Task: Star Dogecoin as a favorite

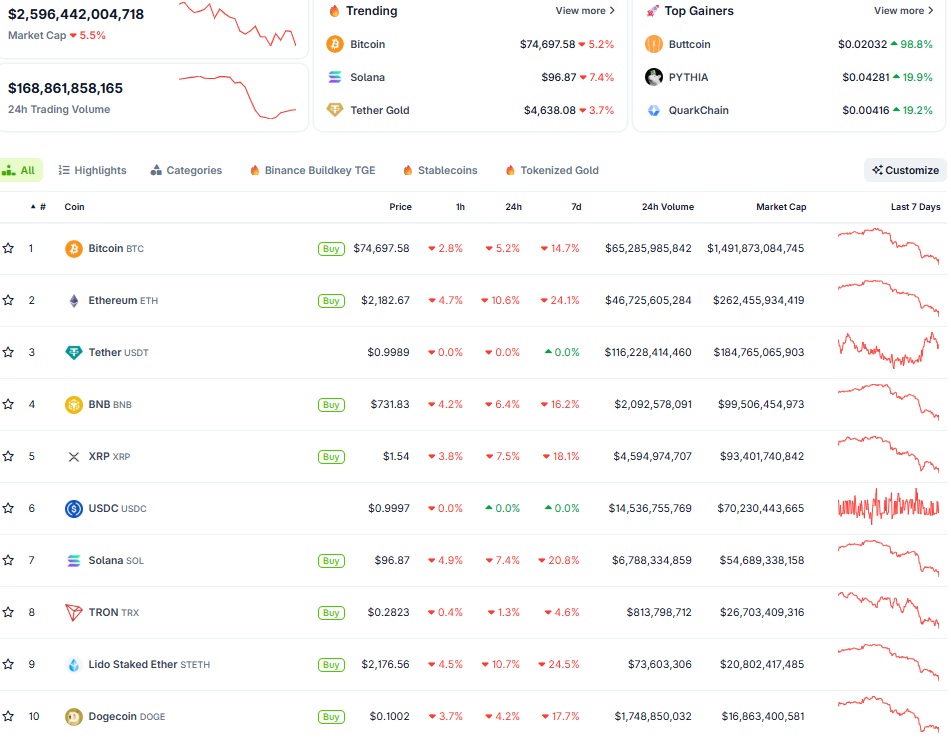Action: [x=11, y=716]
